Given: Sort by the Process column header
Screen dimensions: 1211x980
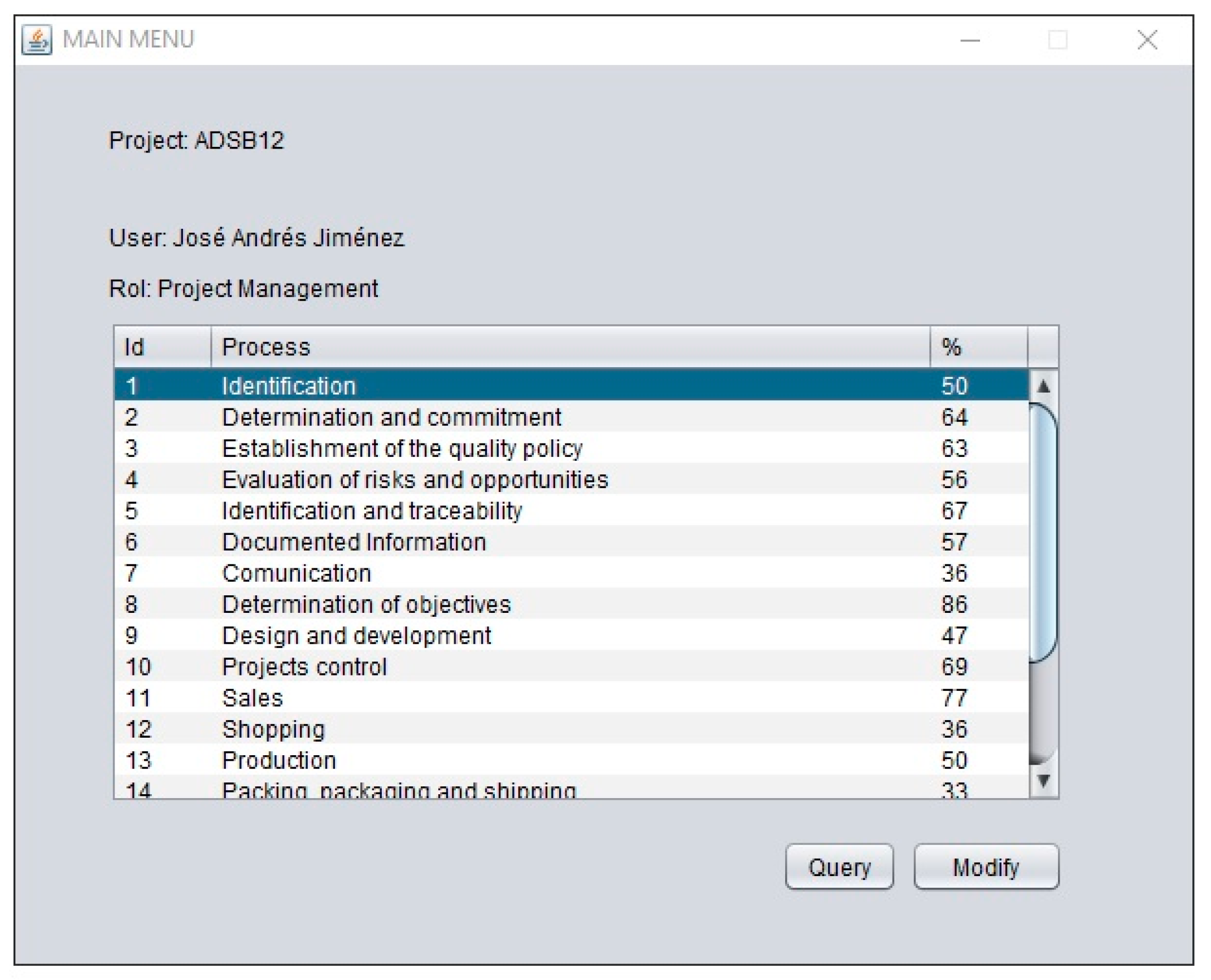Looking at the screenshot, I should point(569,347).
